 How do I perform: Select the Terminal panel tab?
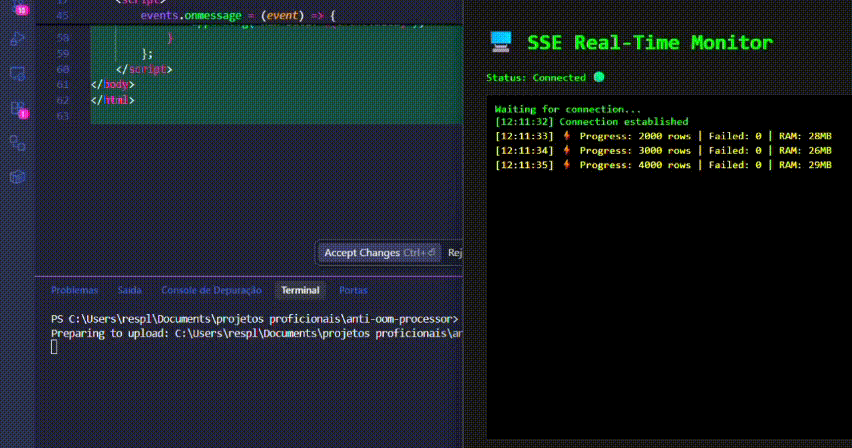click(300, 290)
